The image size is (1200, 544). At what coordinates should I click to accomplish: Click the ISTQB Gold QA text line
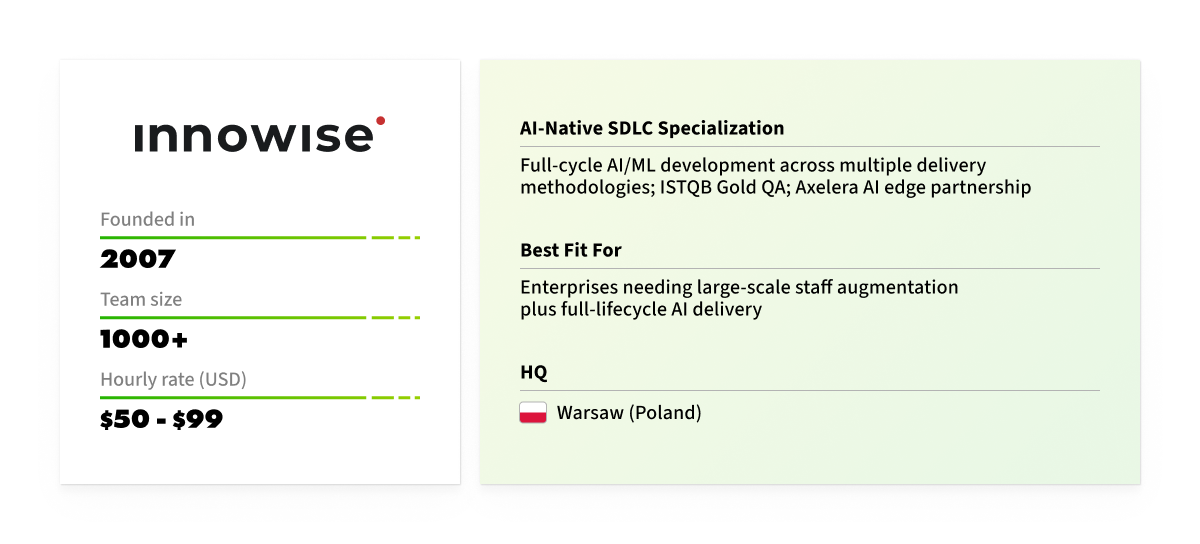click(x=775, y=187)
